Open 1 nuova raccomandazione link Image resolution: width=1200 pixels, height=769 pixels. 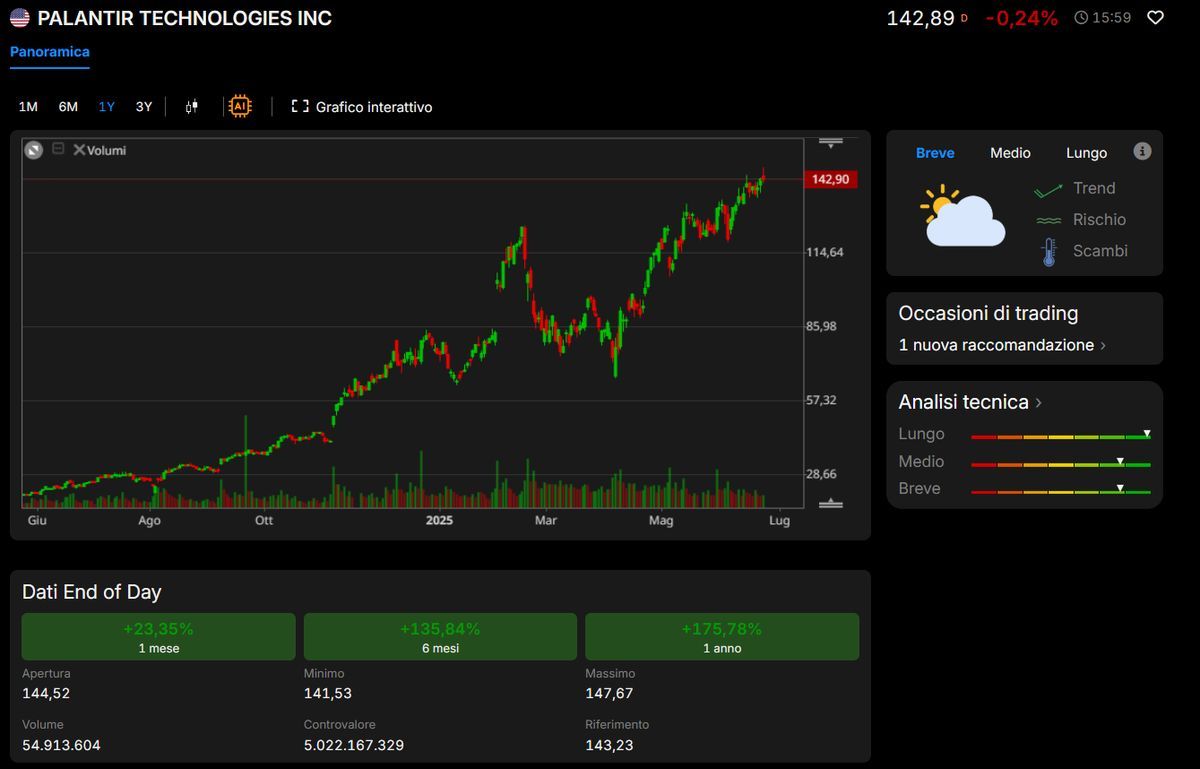pyautogui.click(x=1002, y=345)
